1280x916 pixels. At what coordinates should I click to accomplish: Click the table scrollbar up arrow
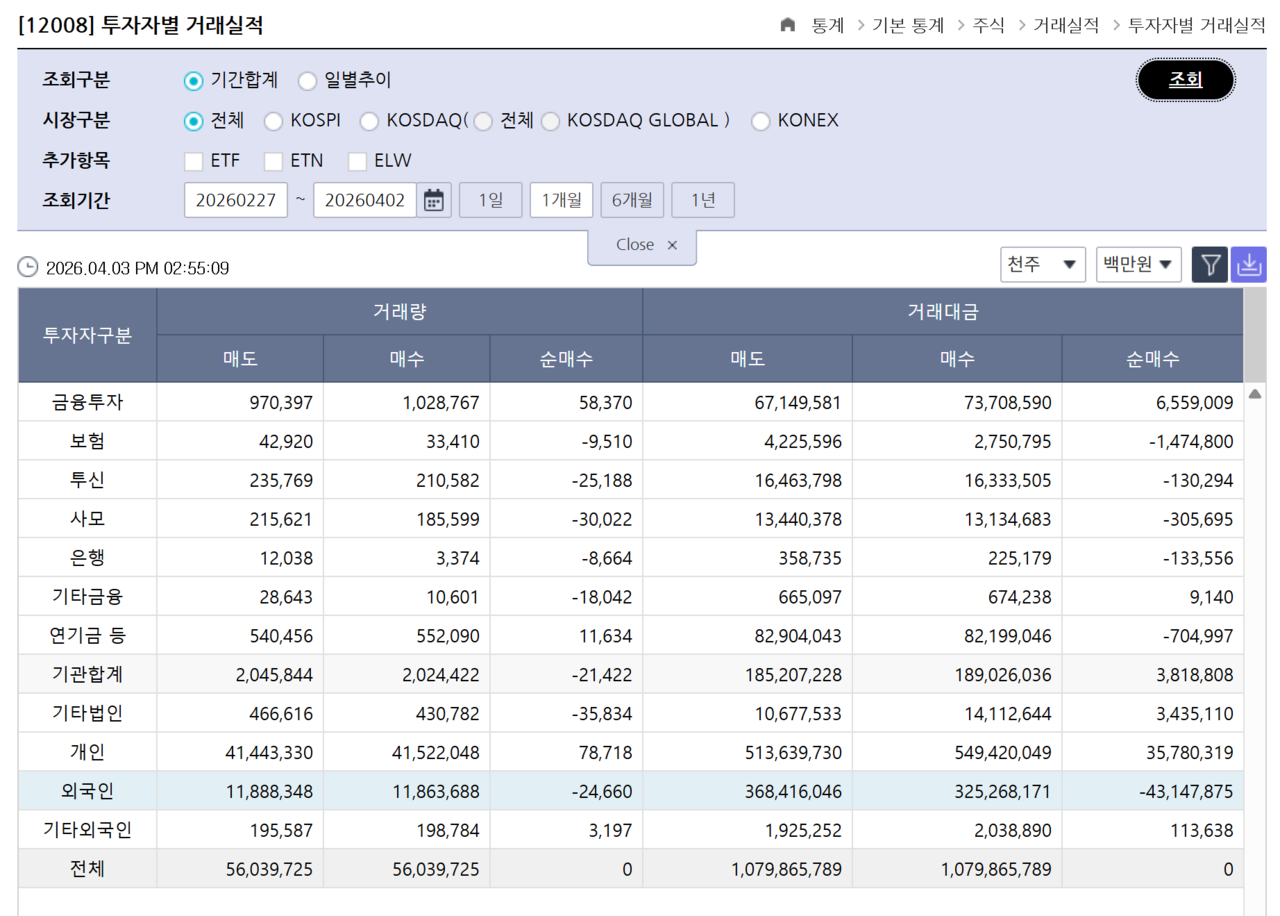click(1255, 394)
